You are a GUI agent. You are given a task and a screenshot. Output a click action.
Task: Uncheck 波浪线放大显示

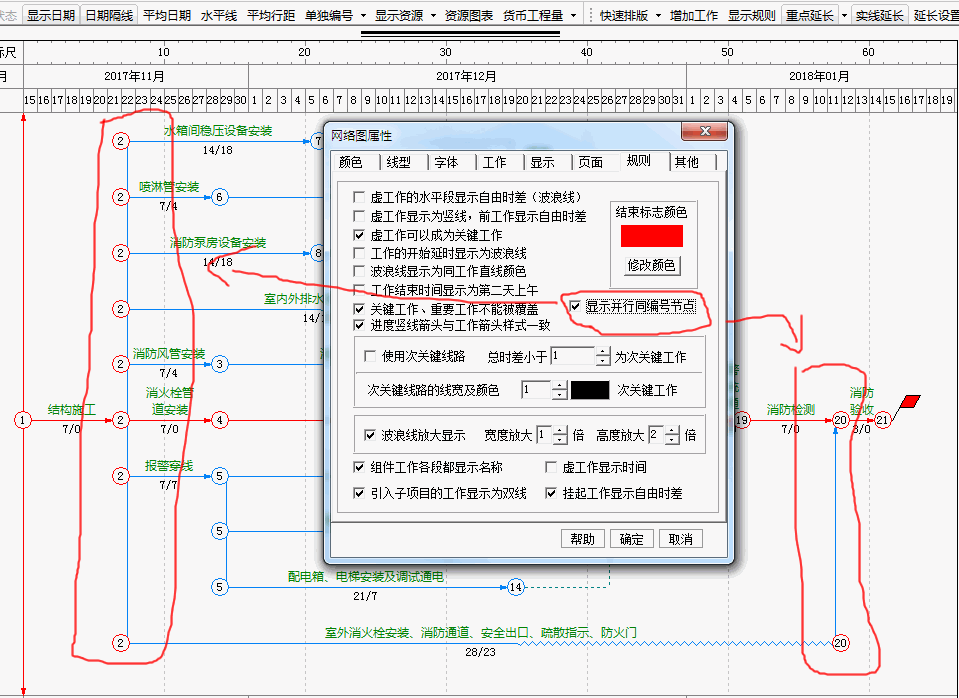369,435
